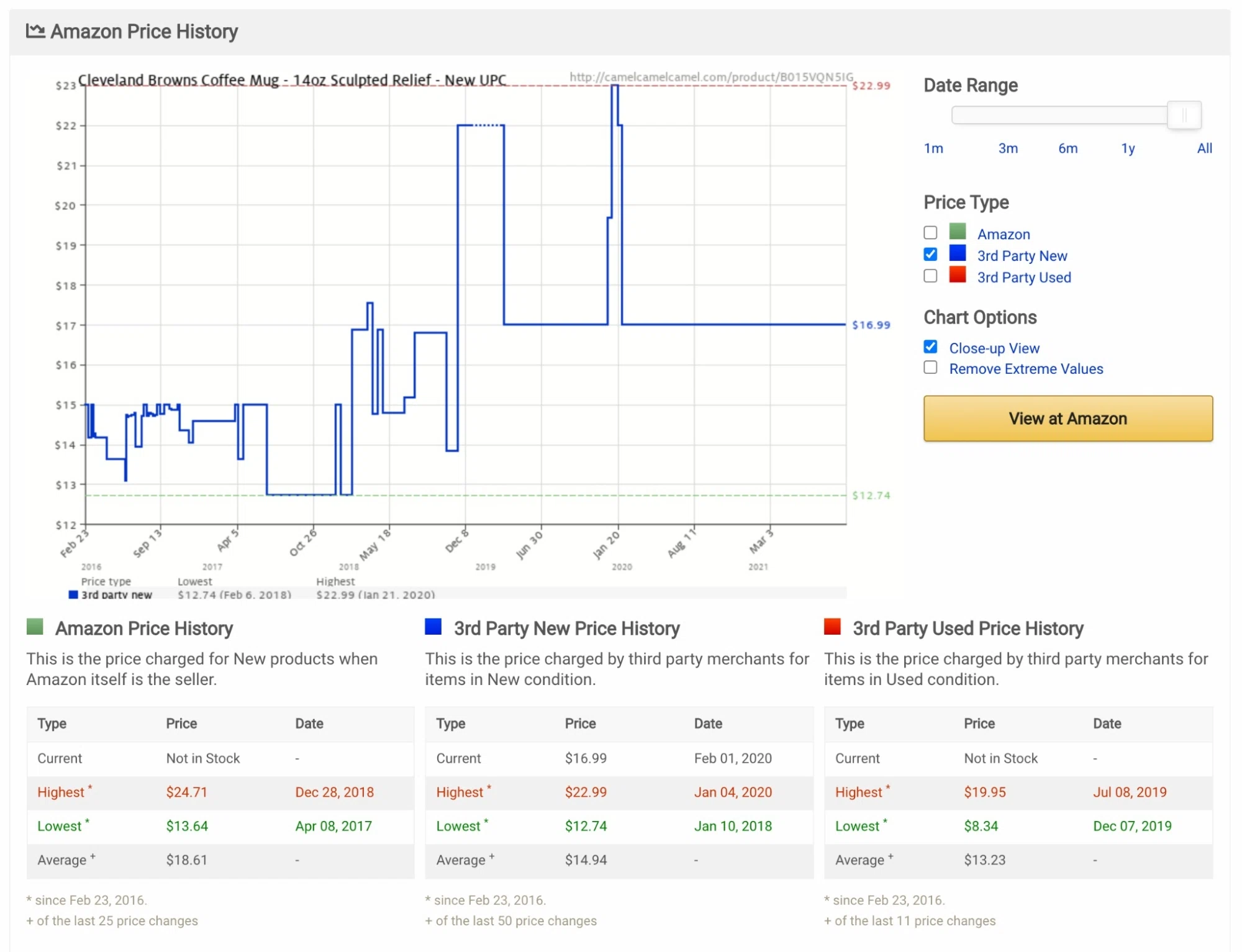Enable Remove Extreme Values
Screen dimensions: 1242x952
click(930, 367)
